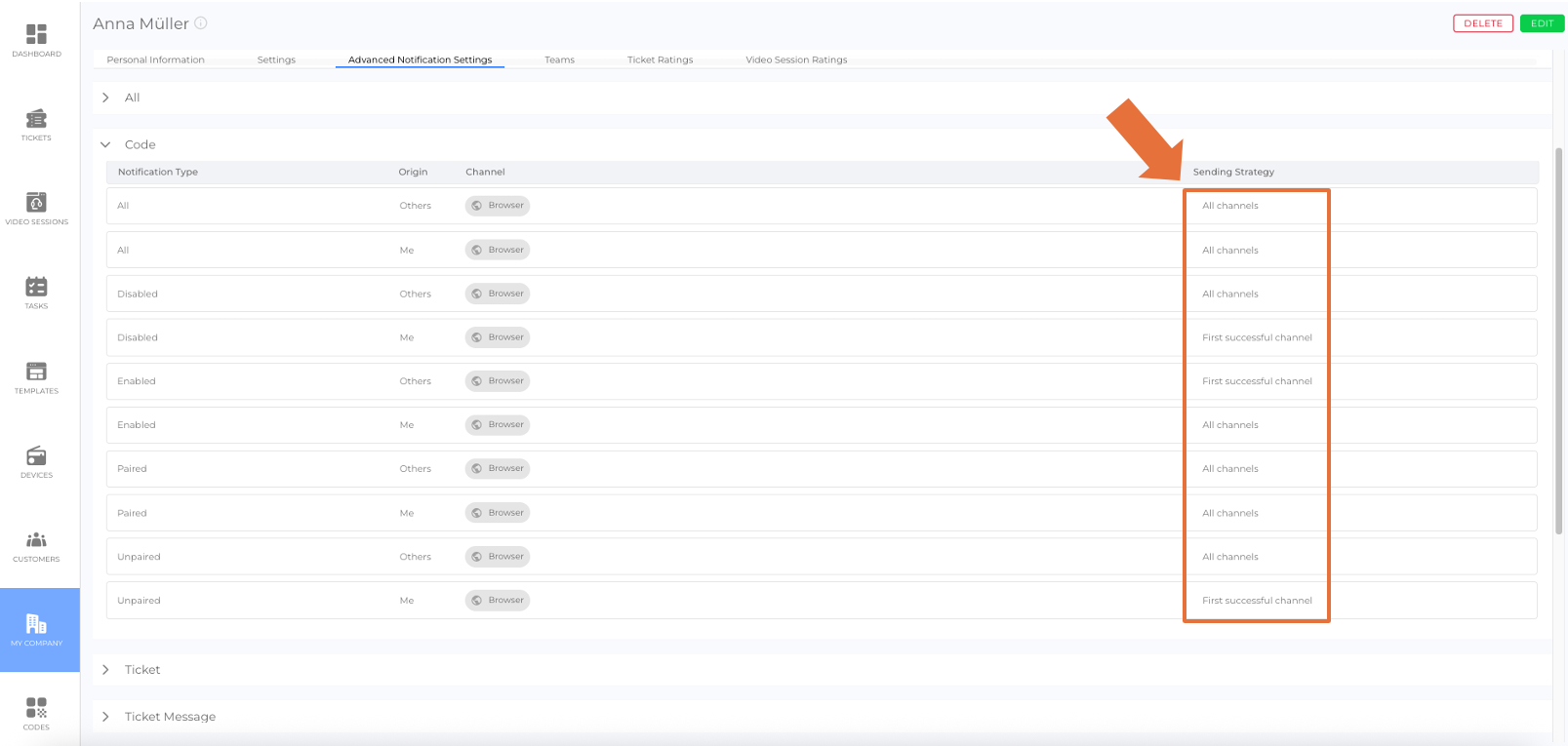The width and height of the screenshot is (1568, 746).
Task: Click info icon next to Anna Müller
Action: click(201, 23)
